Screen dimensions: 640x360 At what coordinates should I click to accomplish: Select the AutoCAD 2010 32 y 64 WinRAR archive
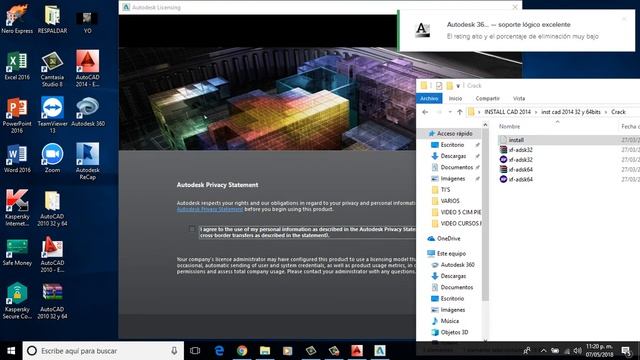tap(52, 301)
